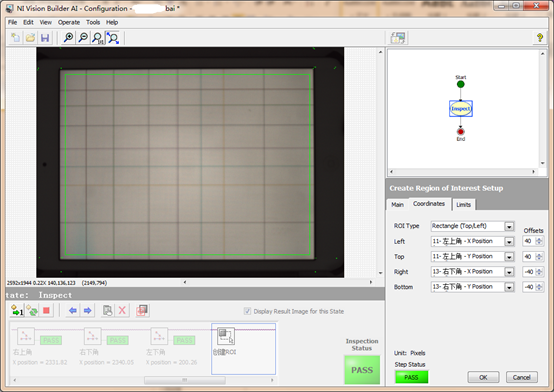Click the Zoom In magnifier icon
Viewport: 554px width, 392px height.
pos(69,38)
